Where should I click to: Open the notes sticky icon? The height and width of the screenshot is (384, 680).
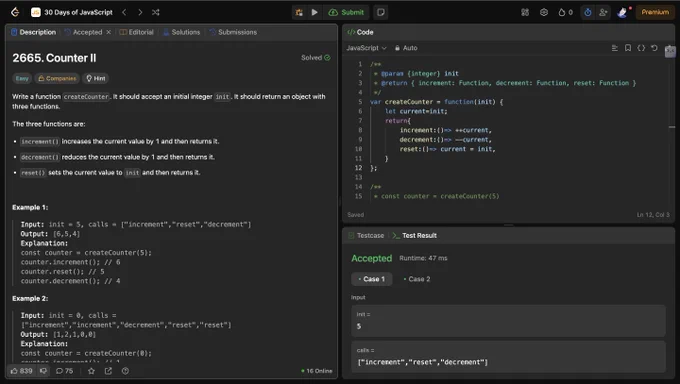pos(381,12)
